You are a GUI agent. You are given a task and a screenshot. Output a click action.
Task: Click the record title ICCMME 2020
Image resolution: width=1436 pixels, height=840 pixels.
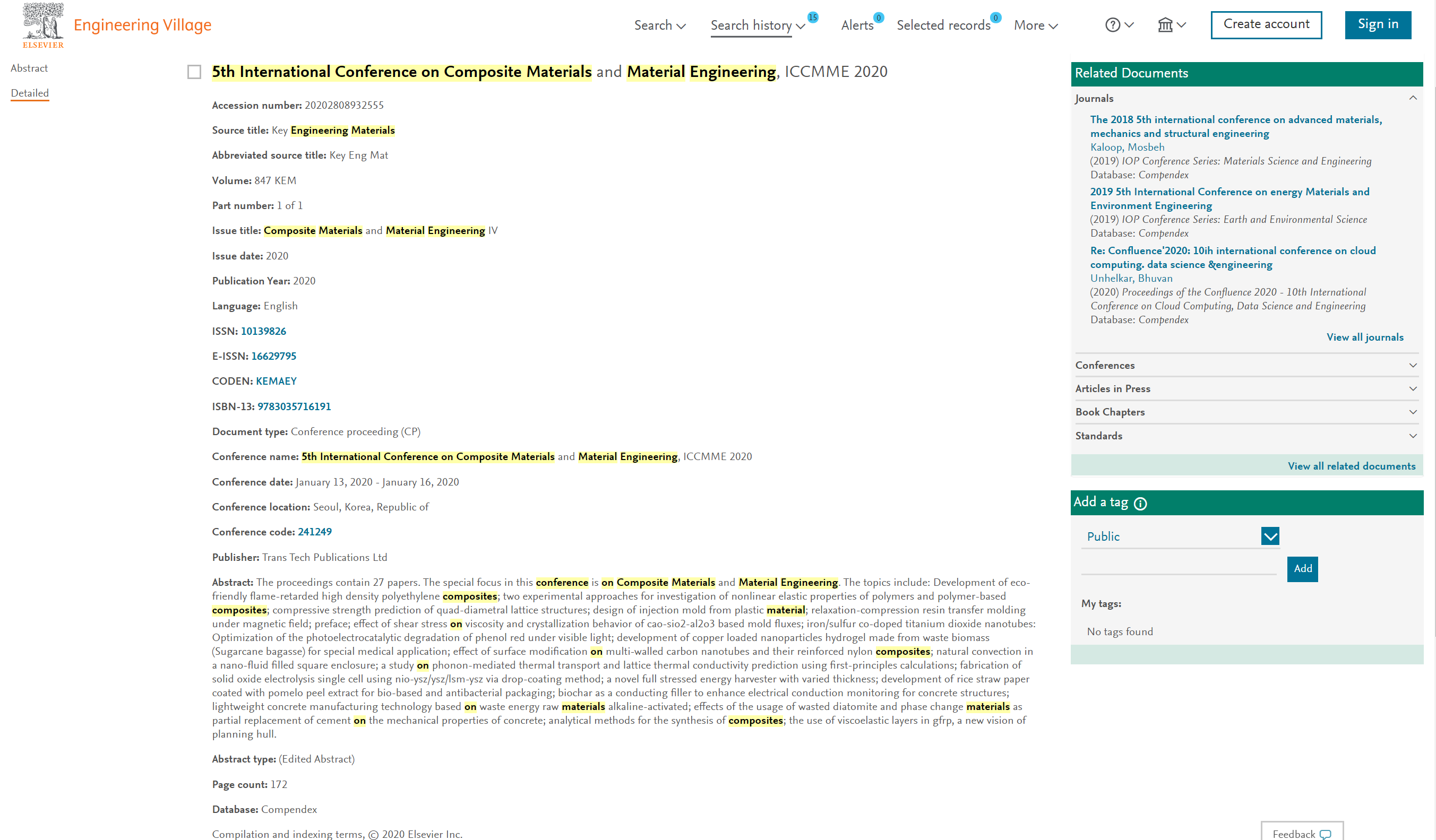pos(549,72)
